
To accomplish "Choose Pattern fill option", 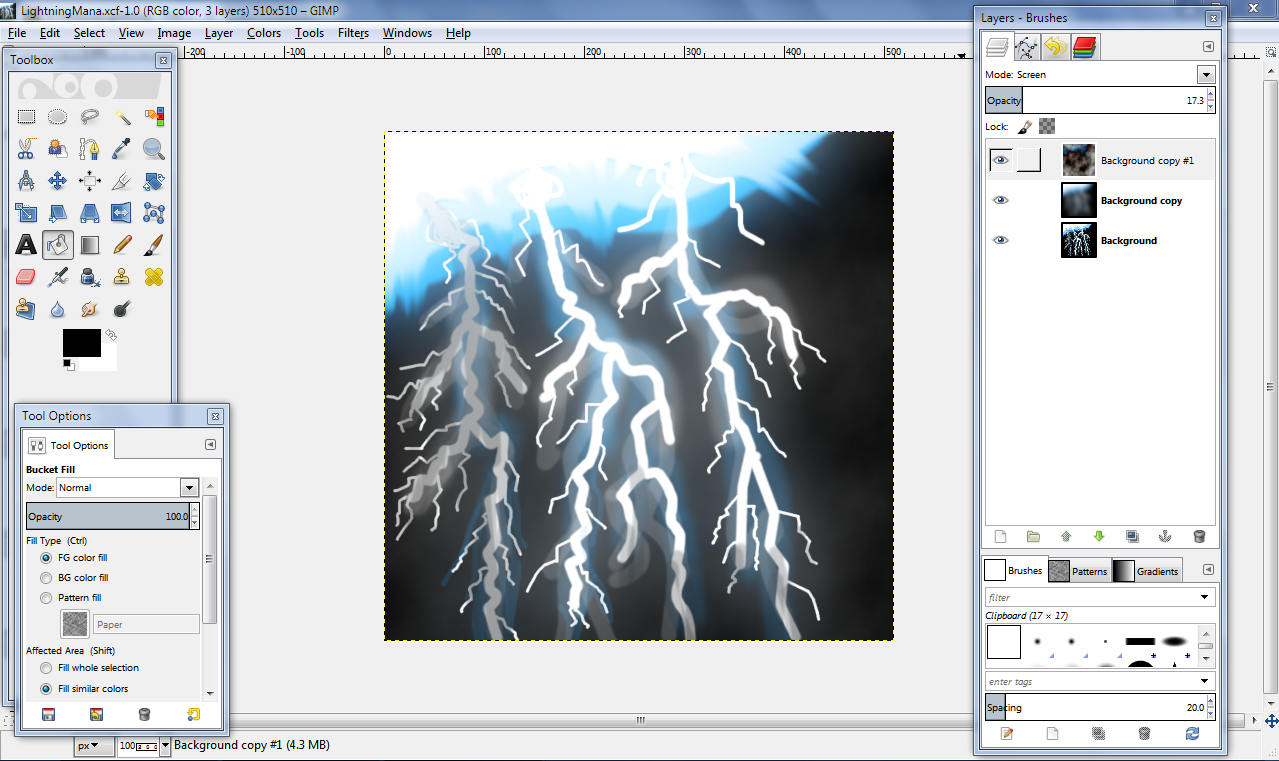I will coord(46,598).
